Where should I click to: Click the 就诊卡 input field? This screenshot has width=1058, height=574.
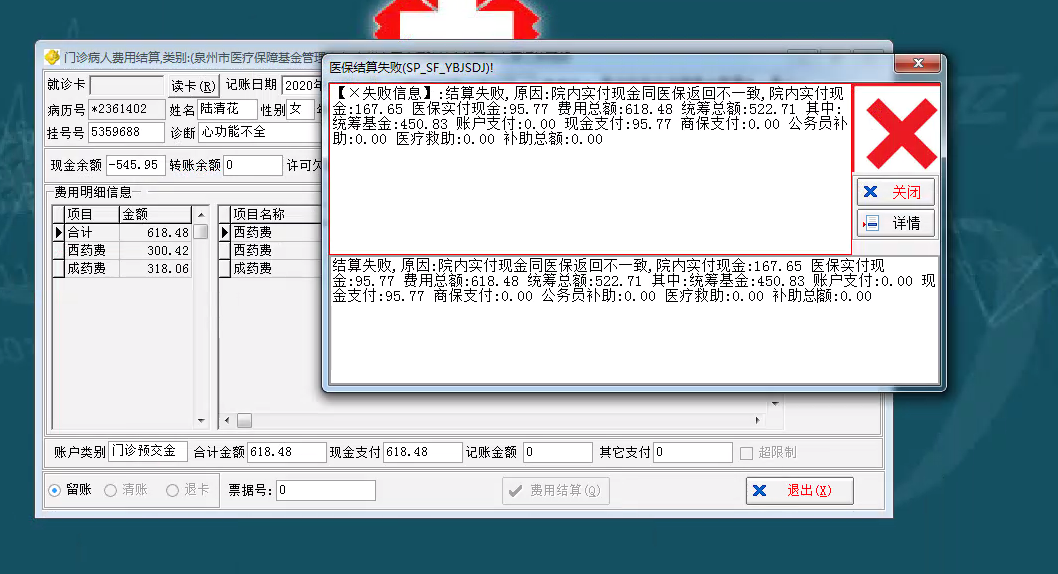coord(127,85)
